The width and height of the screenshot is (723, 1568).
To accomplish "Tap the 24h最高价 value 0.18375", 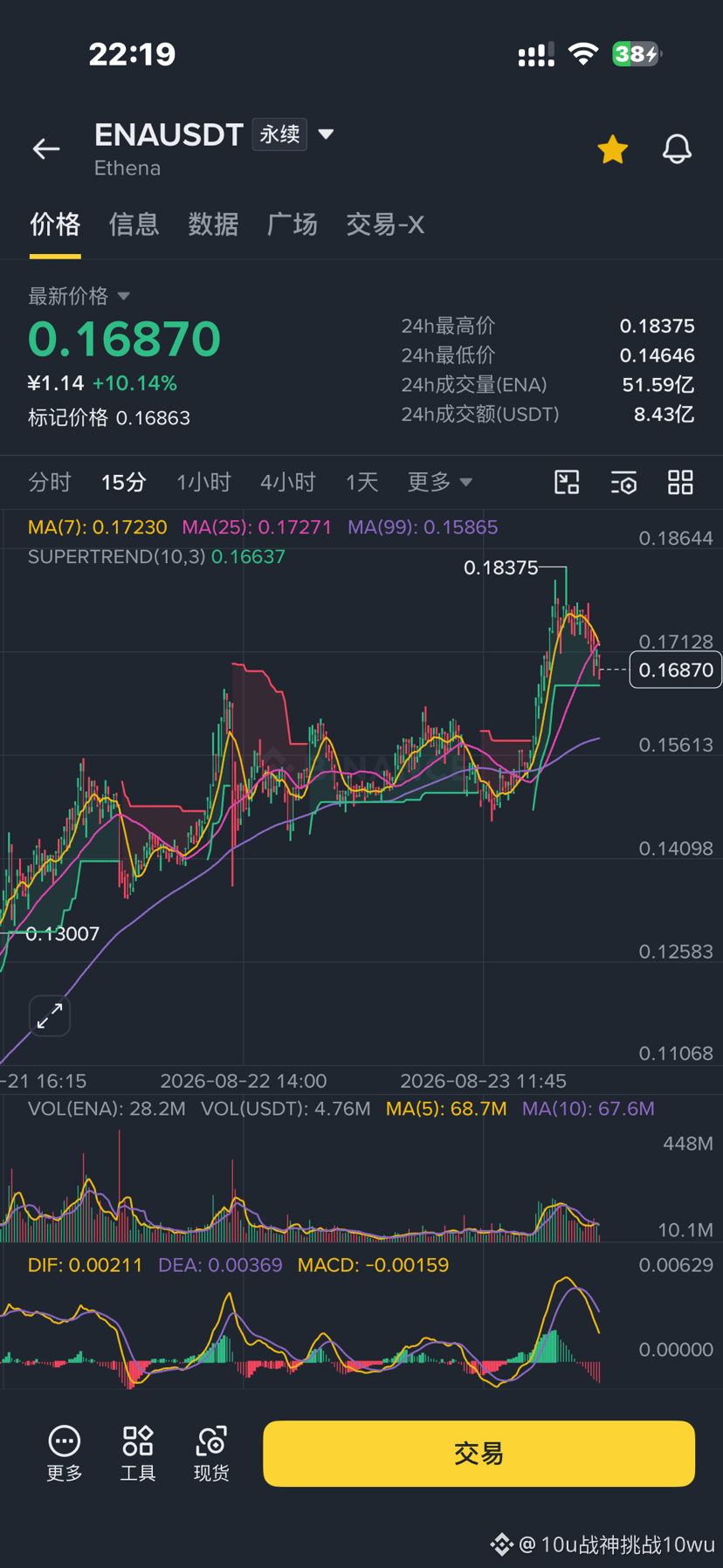I will [658, 326].
